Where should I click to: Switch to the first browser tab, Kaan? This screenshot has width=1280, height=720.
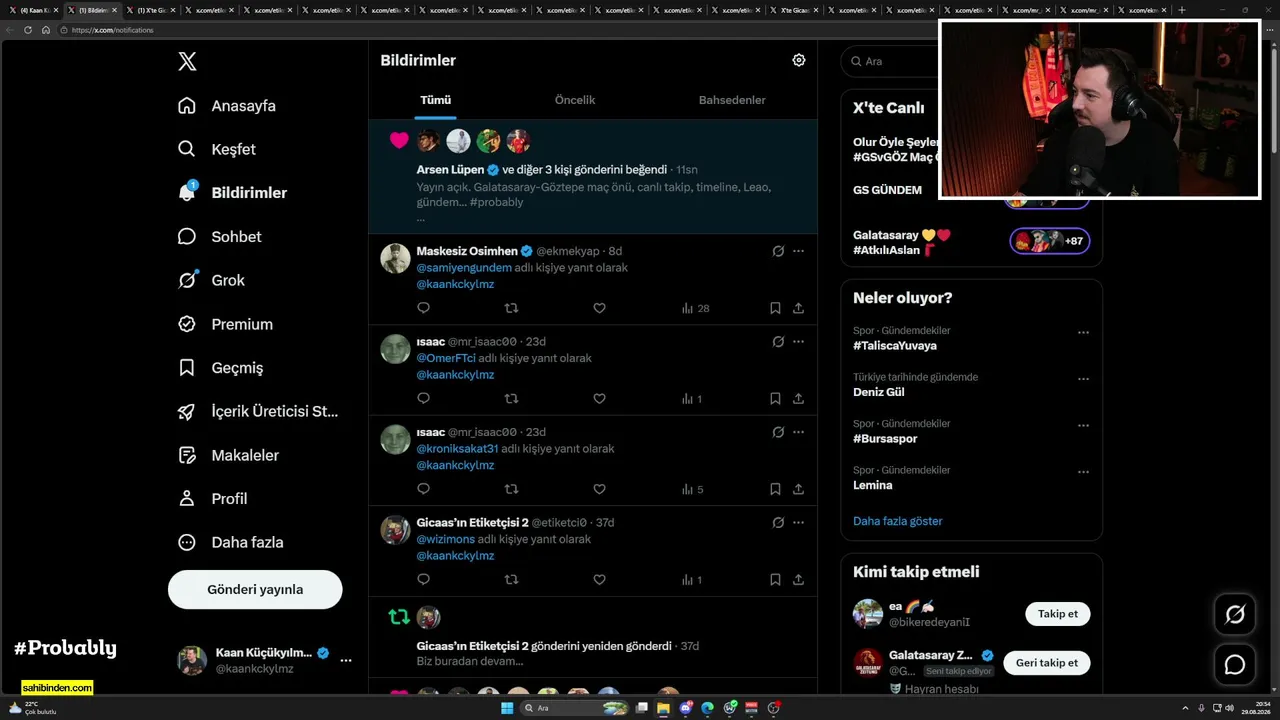click(35, 10)
